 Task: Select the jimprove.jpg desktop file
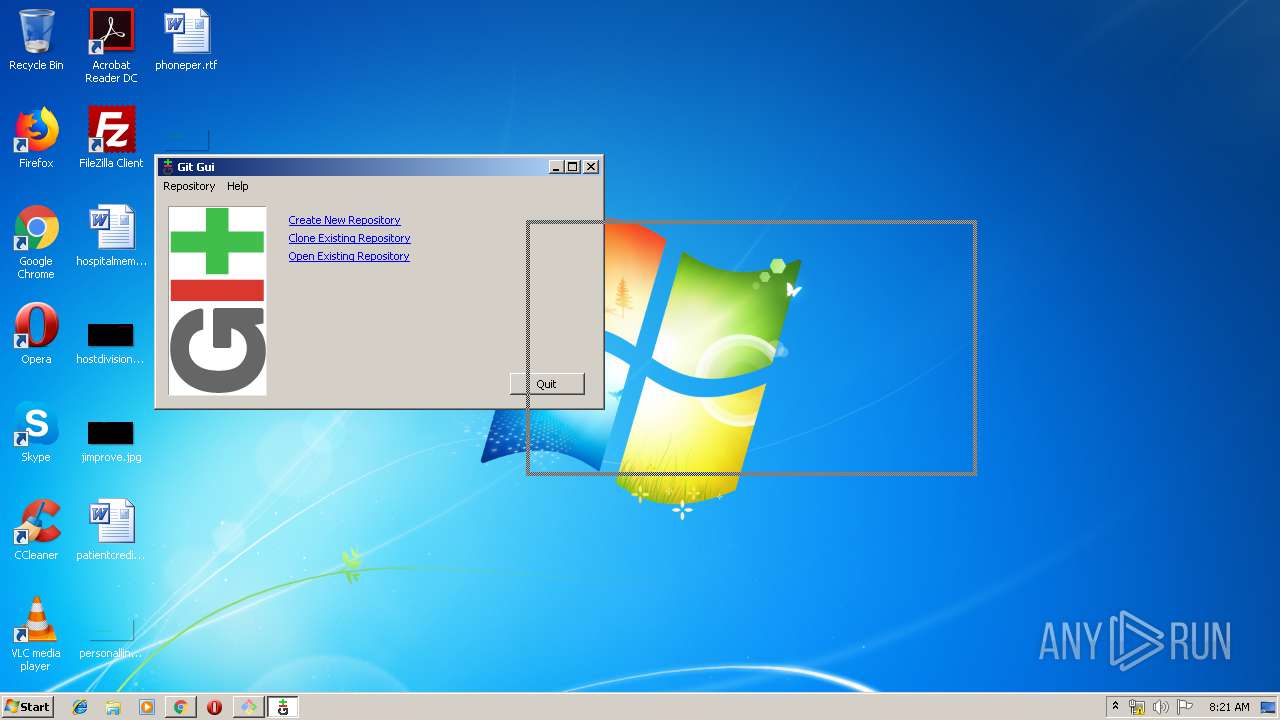coord(111,440)
